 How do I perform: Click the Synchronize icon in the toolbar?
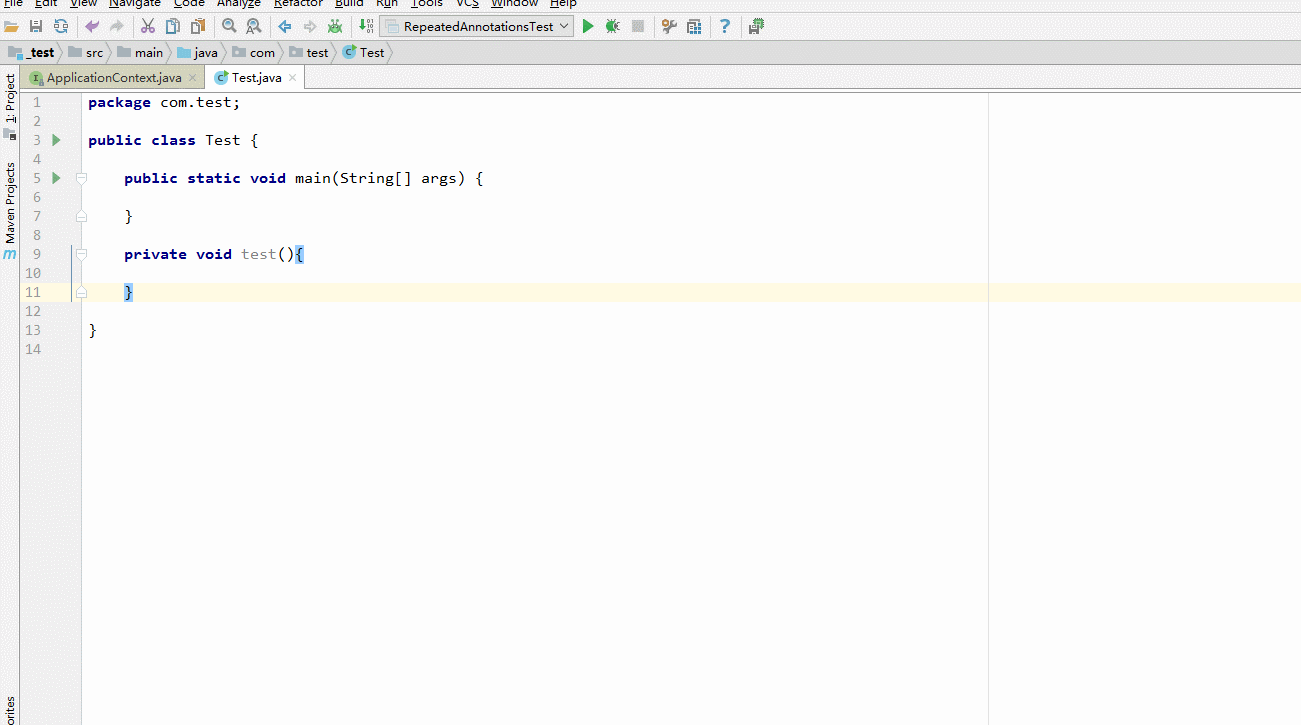coord(61,26)
